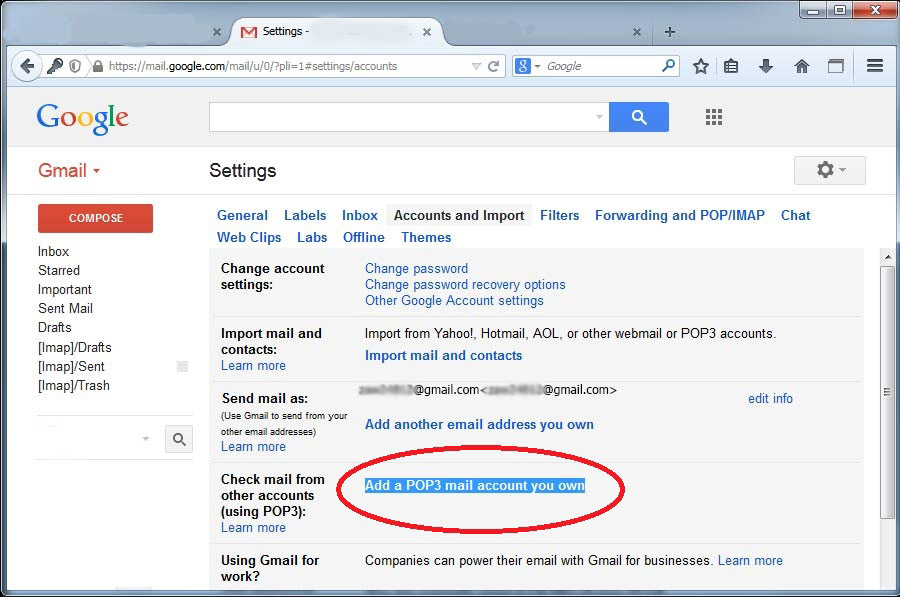This screenshot has height=597, width=900.
Task: Open the Drafts folder
Action: [55, 327]
